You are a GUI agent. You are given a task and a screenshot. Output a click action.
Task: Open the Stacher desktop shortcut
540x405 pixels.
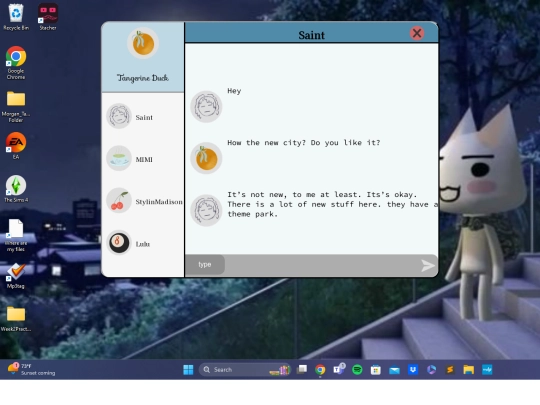(48, 17)
